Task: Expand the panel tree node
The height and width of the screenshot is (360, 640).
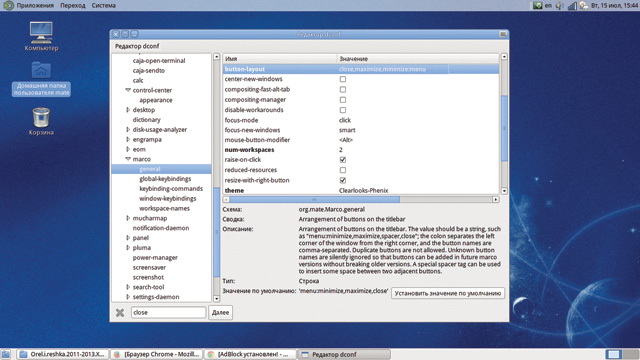Action: pyautogui.click(x=128, y=238)
